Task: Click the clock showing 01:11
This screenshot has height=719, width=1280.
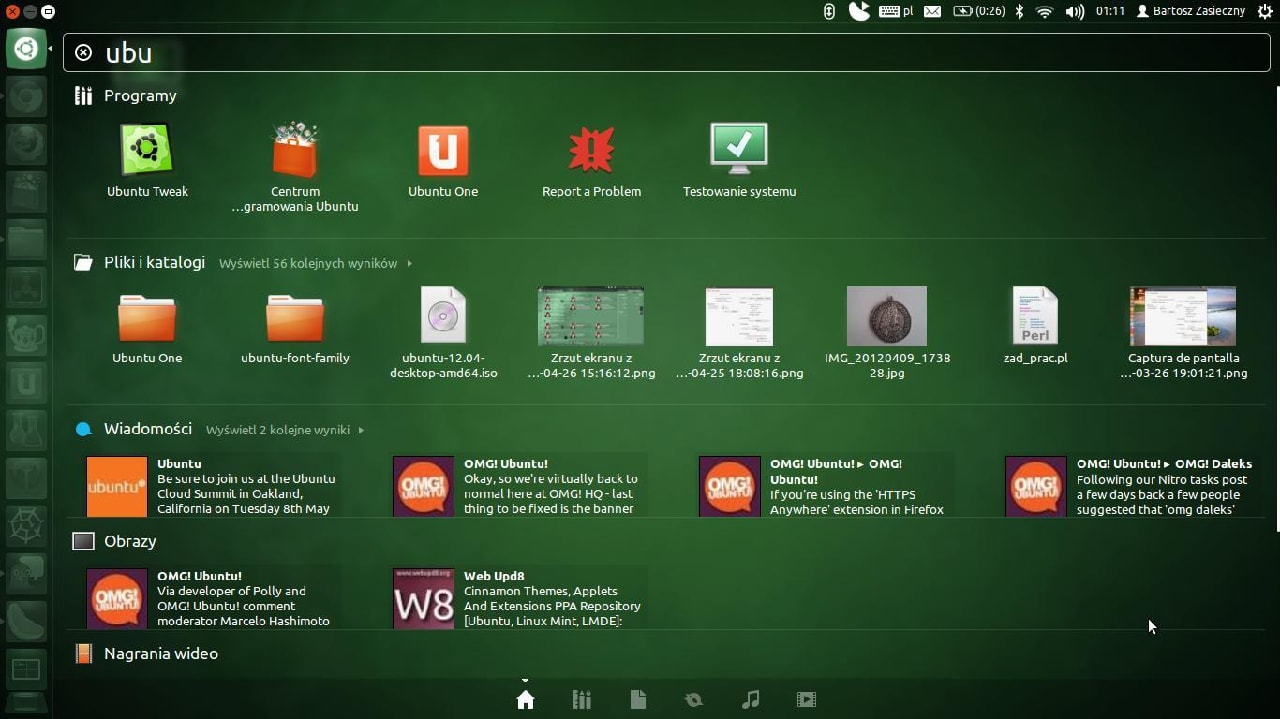Action: tap(1110, 11)
